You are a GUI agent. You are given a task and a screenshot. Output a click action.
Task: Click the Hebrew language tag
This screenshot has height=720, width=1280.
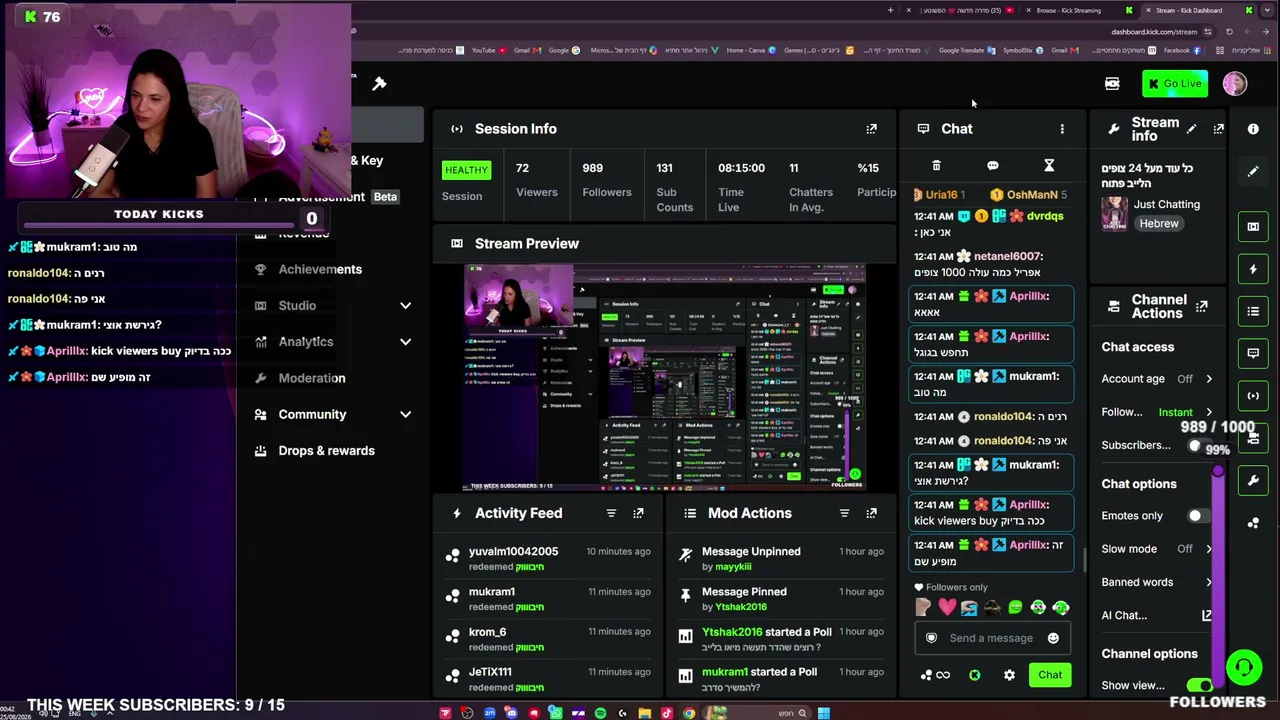pos(1159,224)
